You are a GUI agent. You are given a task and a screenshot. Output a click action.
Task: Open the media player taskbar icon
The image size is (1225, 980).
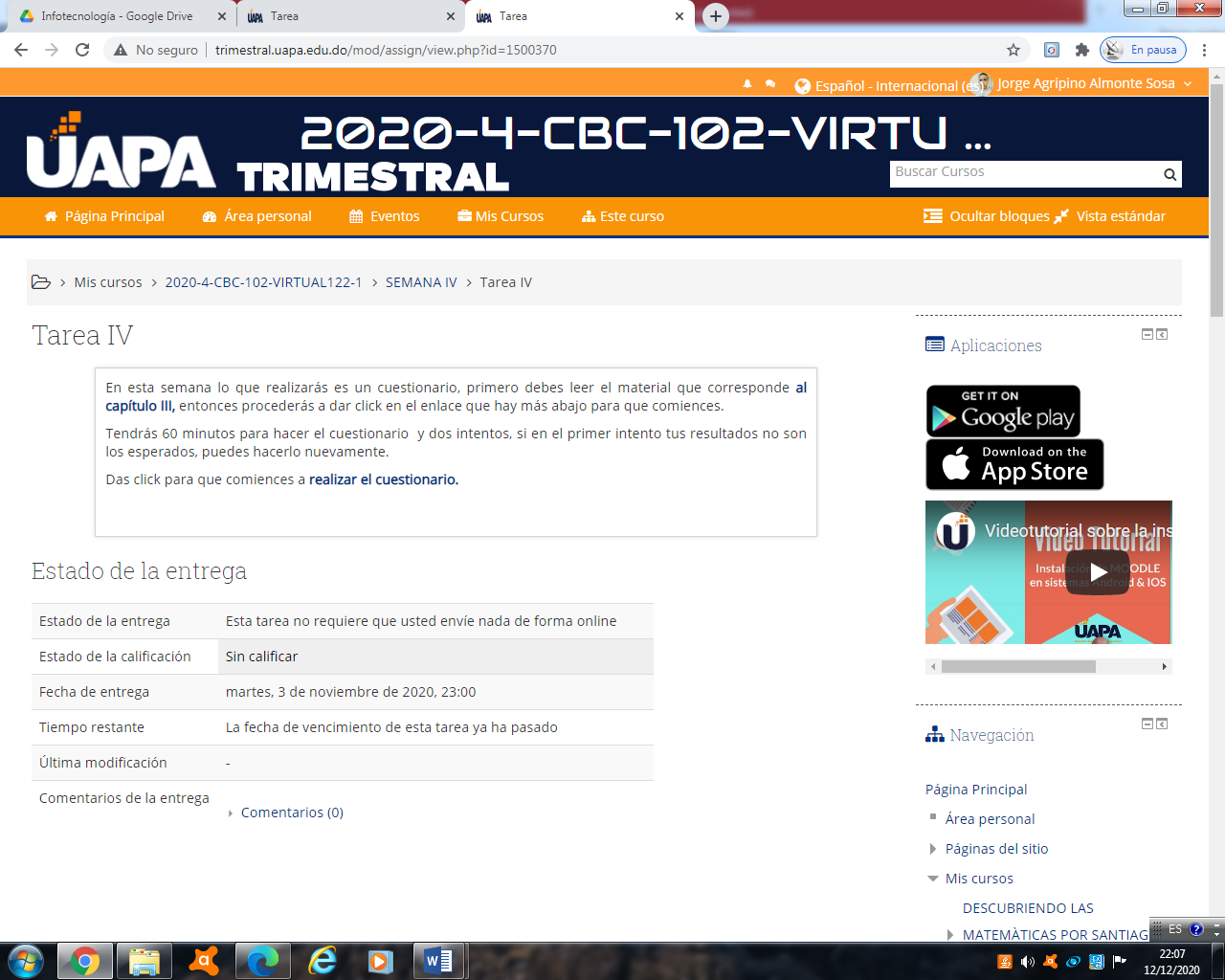pyautogui.click(x=381, y=961)
